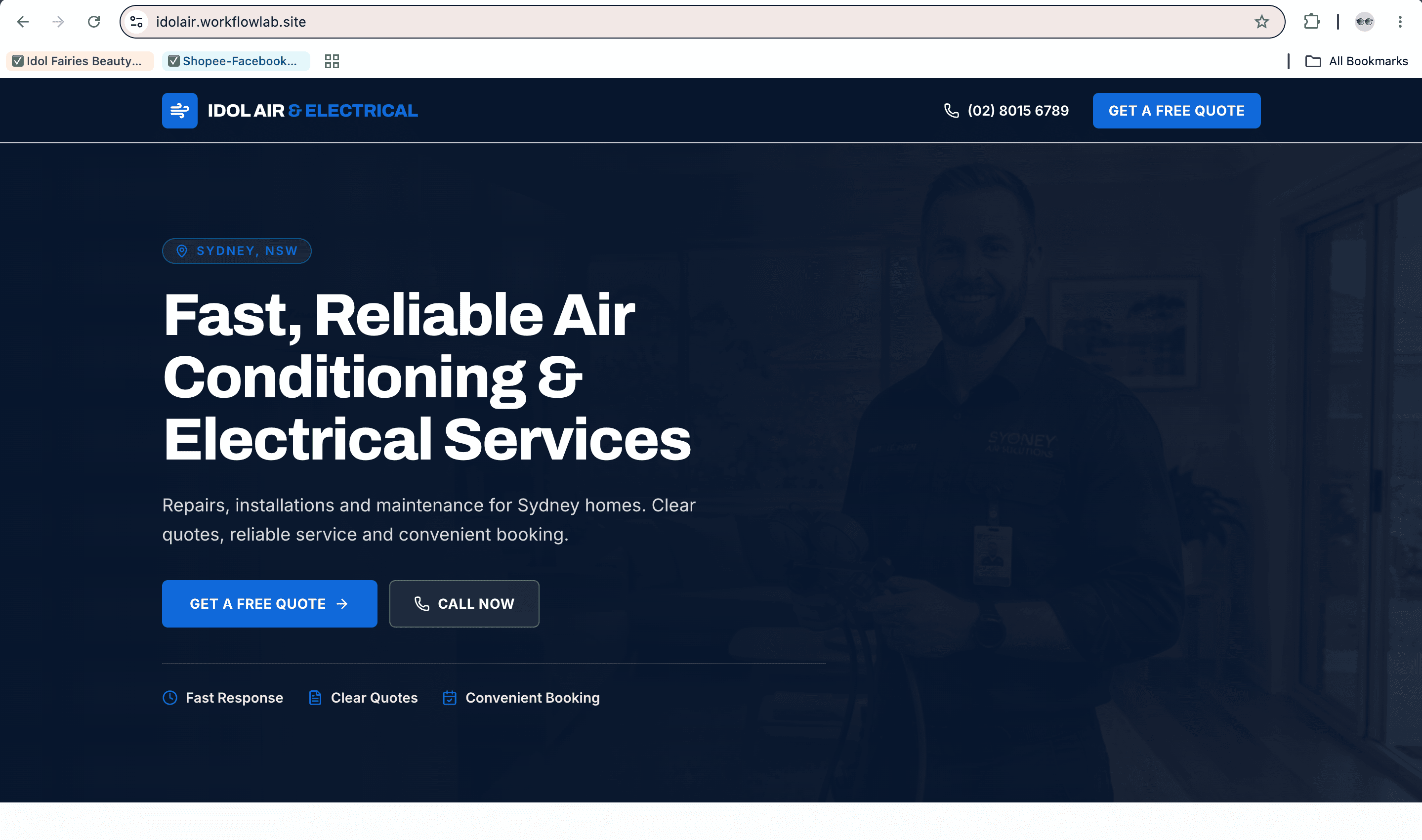Click the phone icon in Call Now button
The image size is (1422, 840).
pyautogui.click(x=422, y=603)
